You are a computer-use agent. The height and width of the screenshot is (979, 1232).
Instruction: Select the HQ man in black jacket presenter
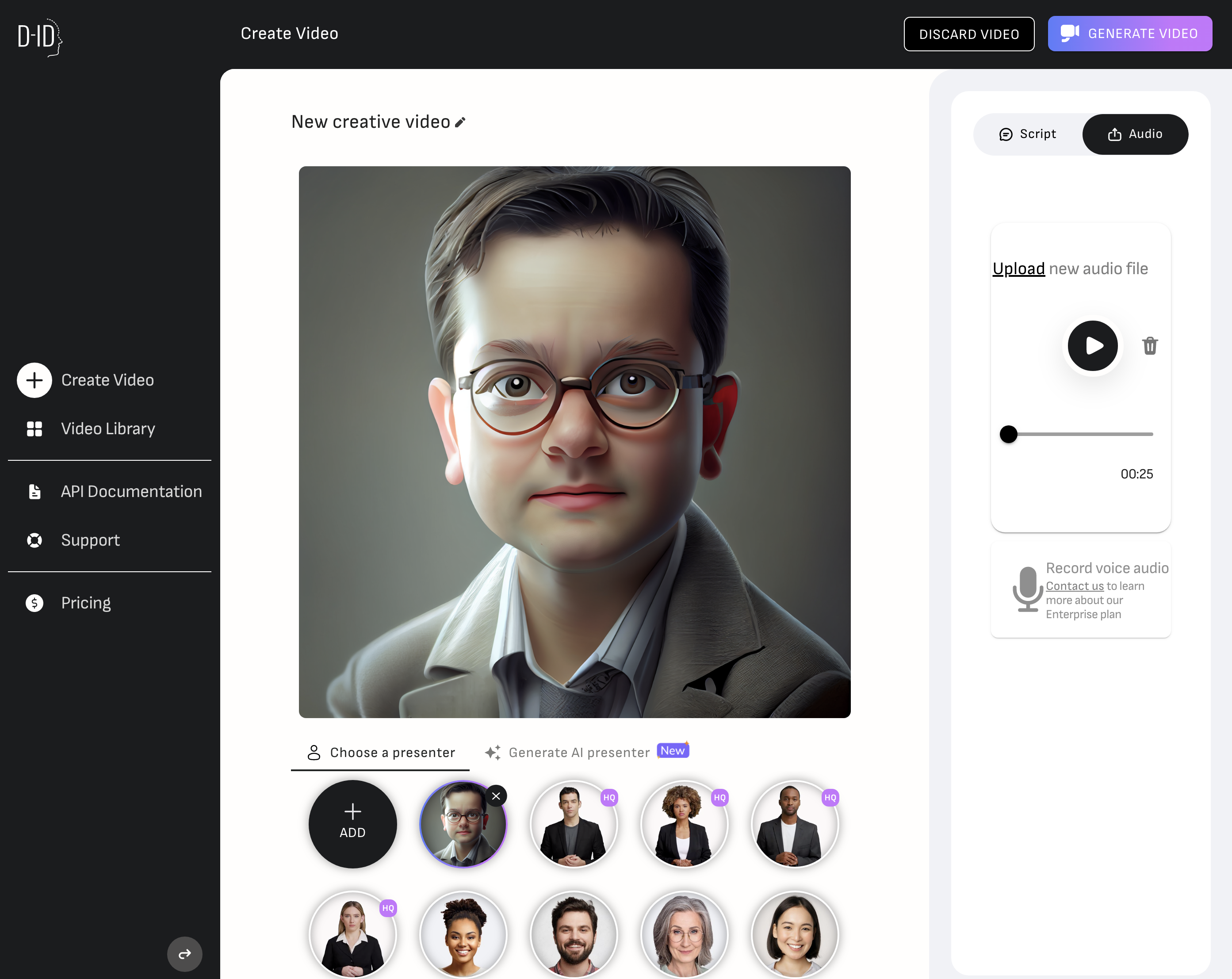point(574,824)
